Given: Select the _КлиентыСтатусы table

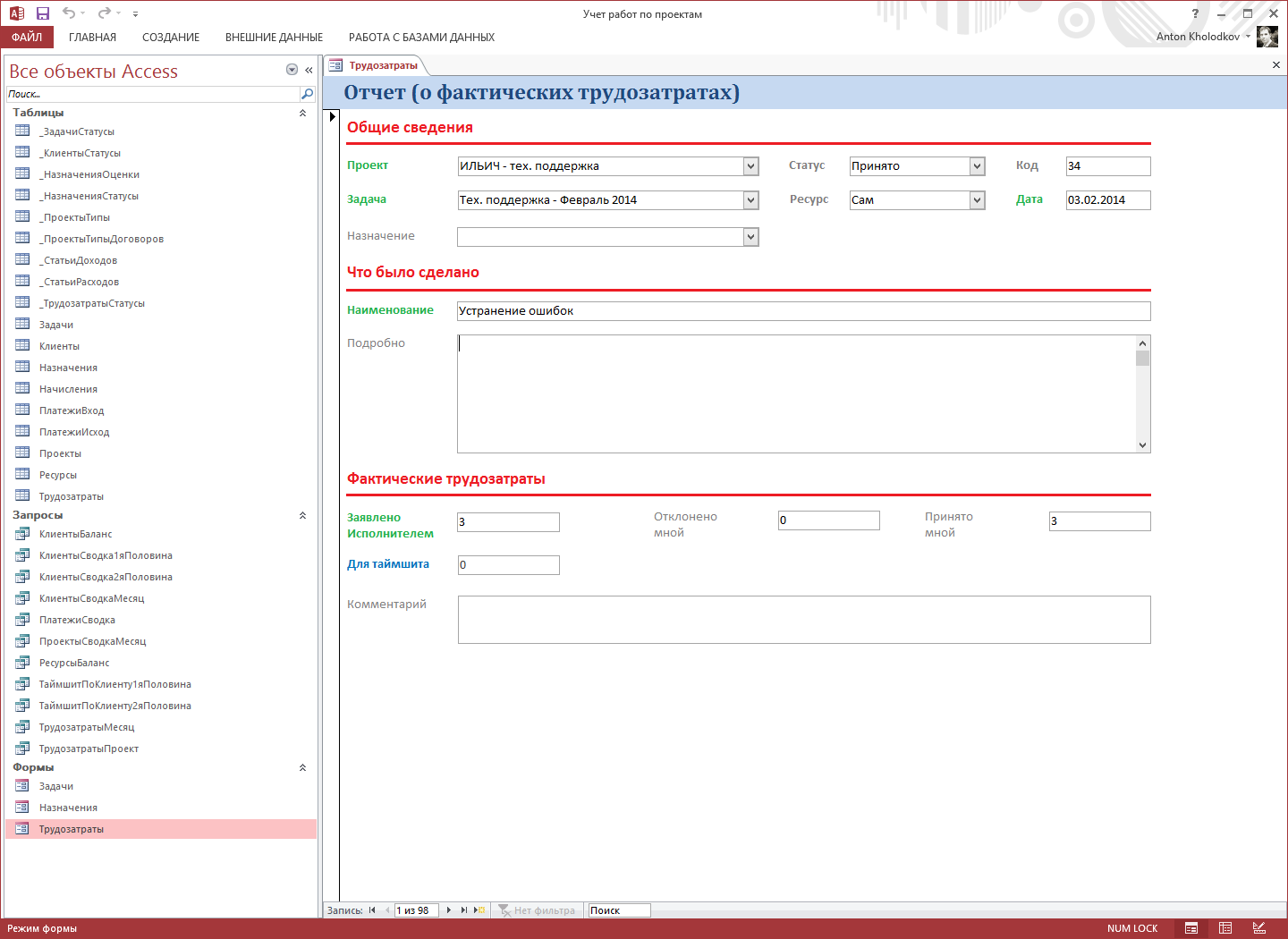Looking at the screenshot, I should (x=161, y=153).
